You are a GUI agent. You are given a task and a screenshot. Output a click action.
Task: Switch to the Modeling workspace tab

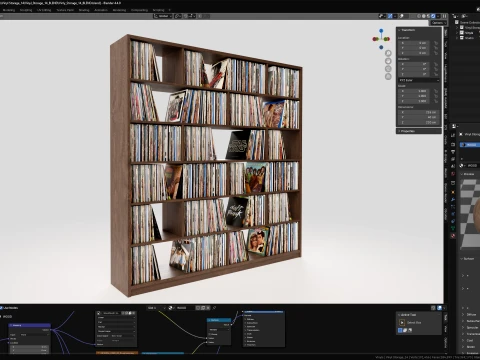point(9,10)
